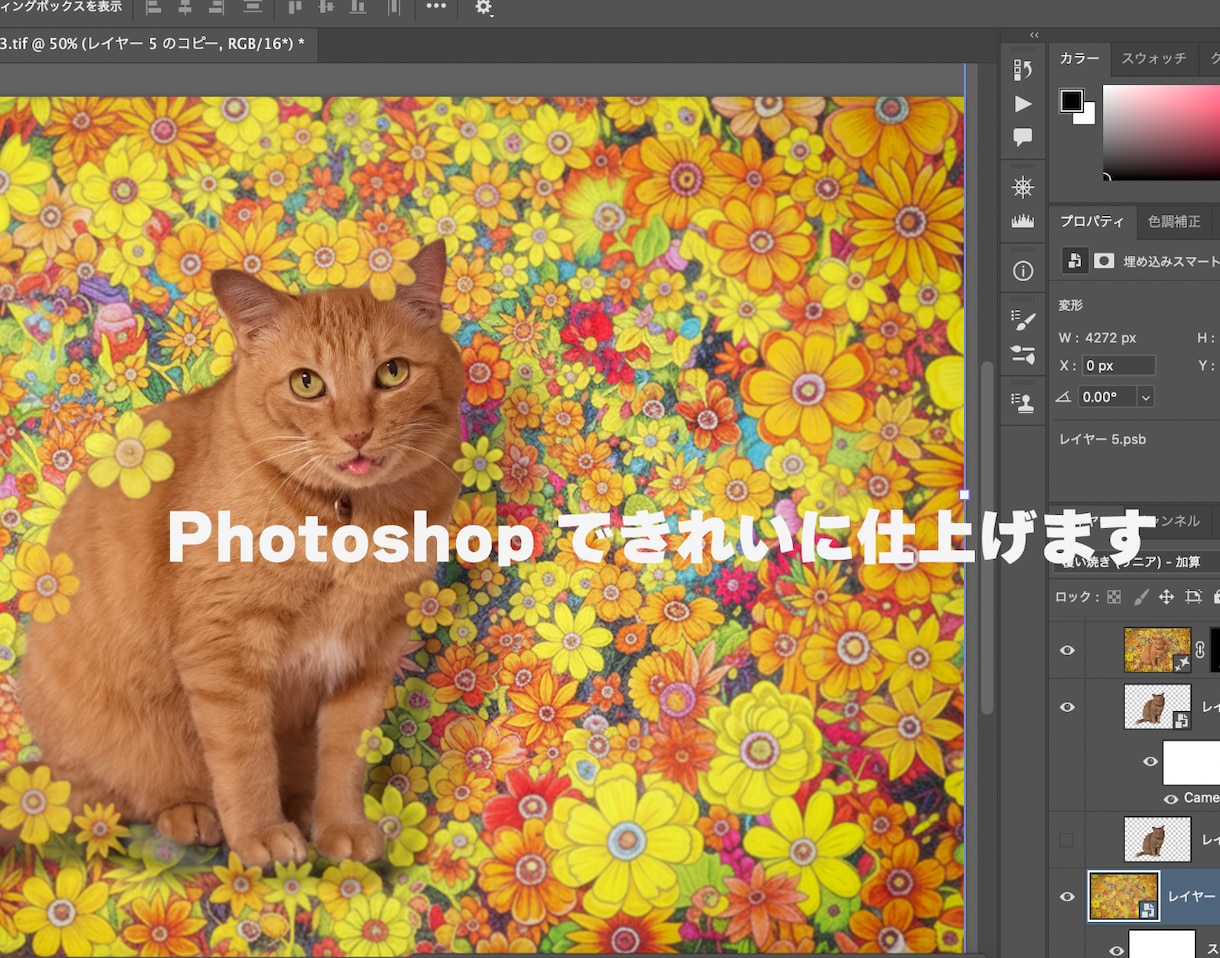1220x958 pixels.
Task: Toggle visibility of Camera Raw filter
Action: click(x=1171, y=798)
